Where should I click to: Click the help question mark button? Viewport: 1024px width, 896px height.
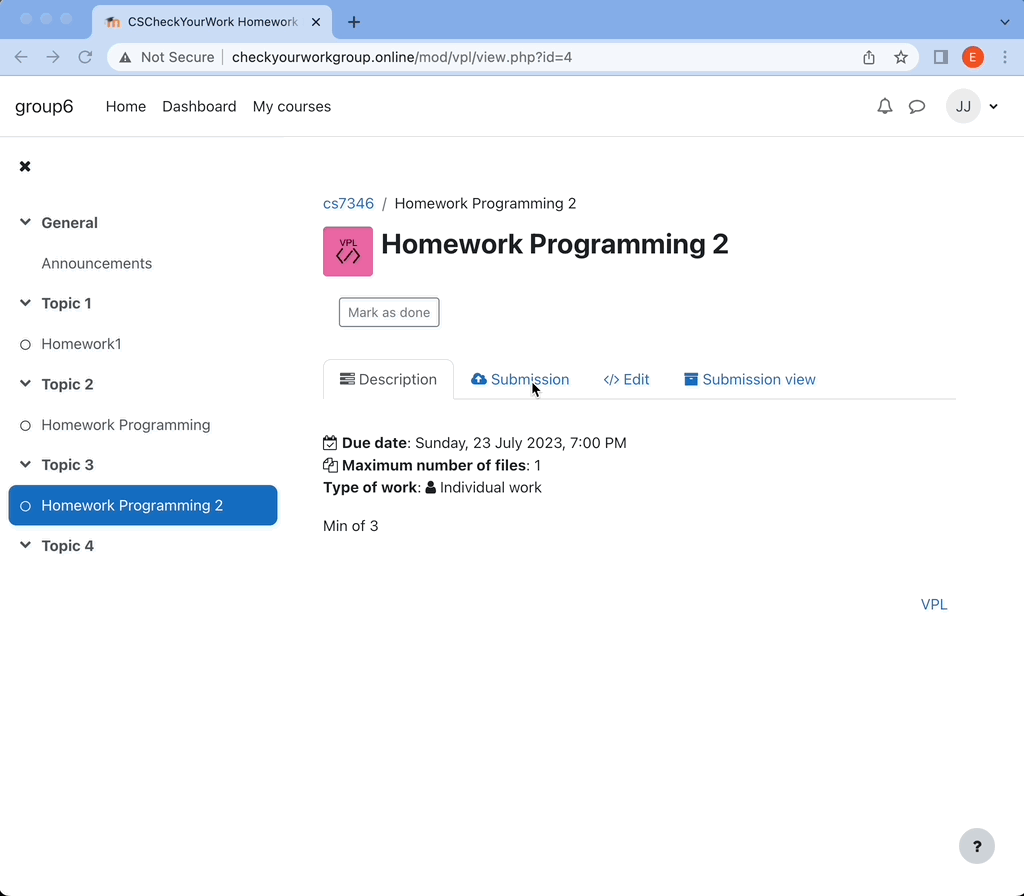976,846
